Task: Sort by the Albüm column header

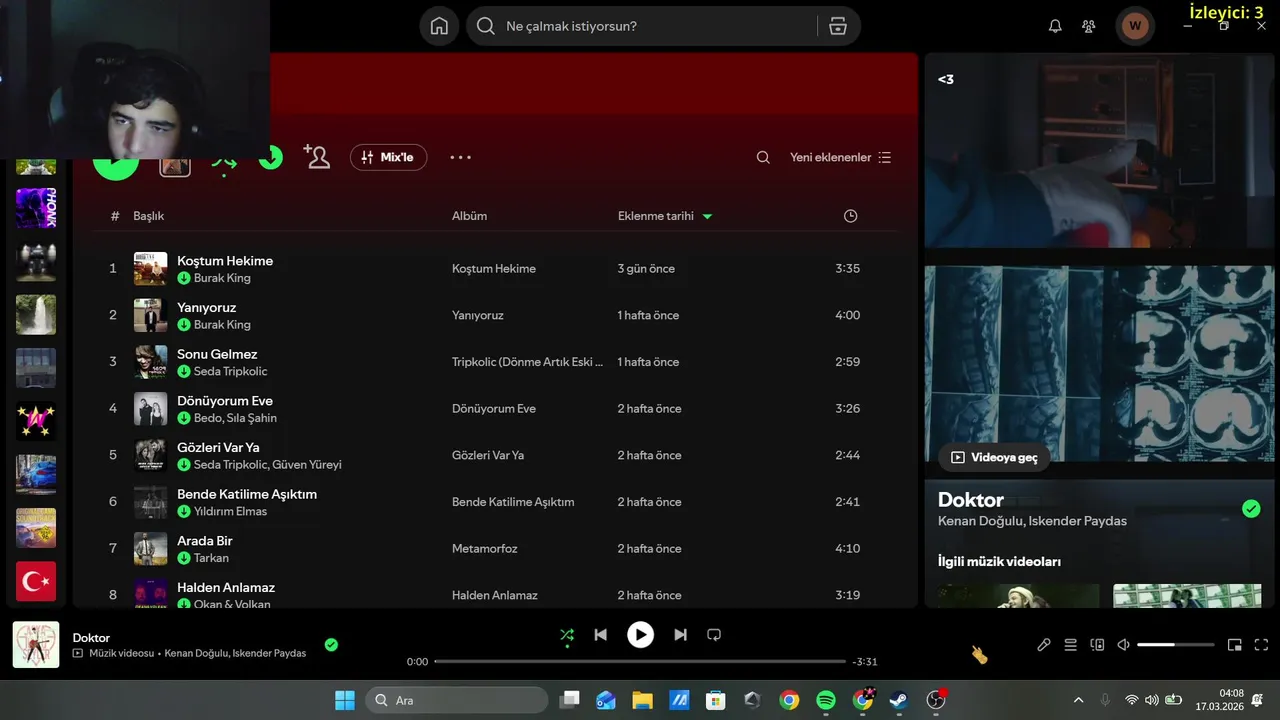Action: pos(469,216)
